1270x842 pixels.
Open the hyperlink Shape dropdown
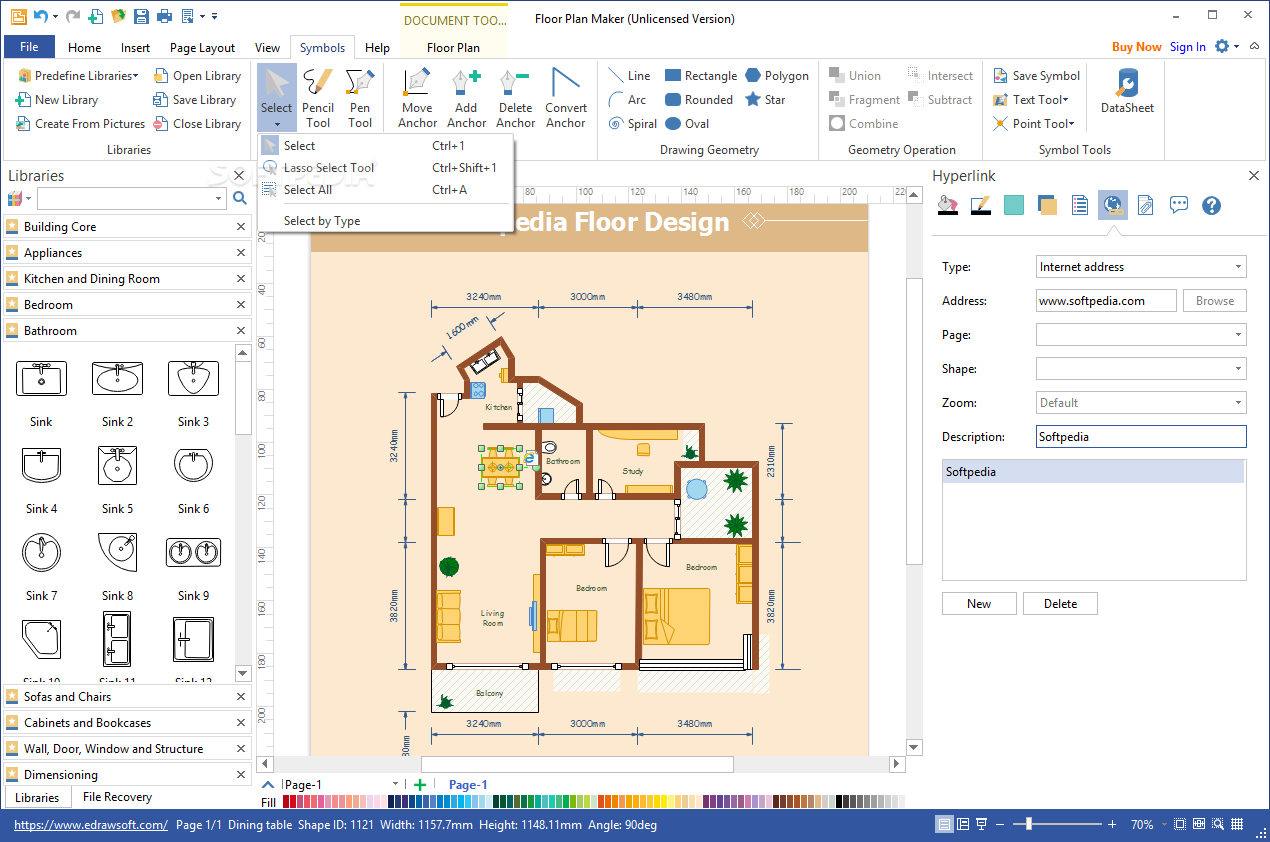pyautogui.click(x=1238, y=369)
